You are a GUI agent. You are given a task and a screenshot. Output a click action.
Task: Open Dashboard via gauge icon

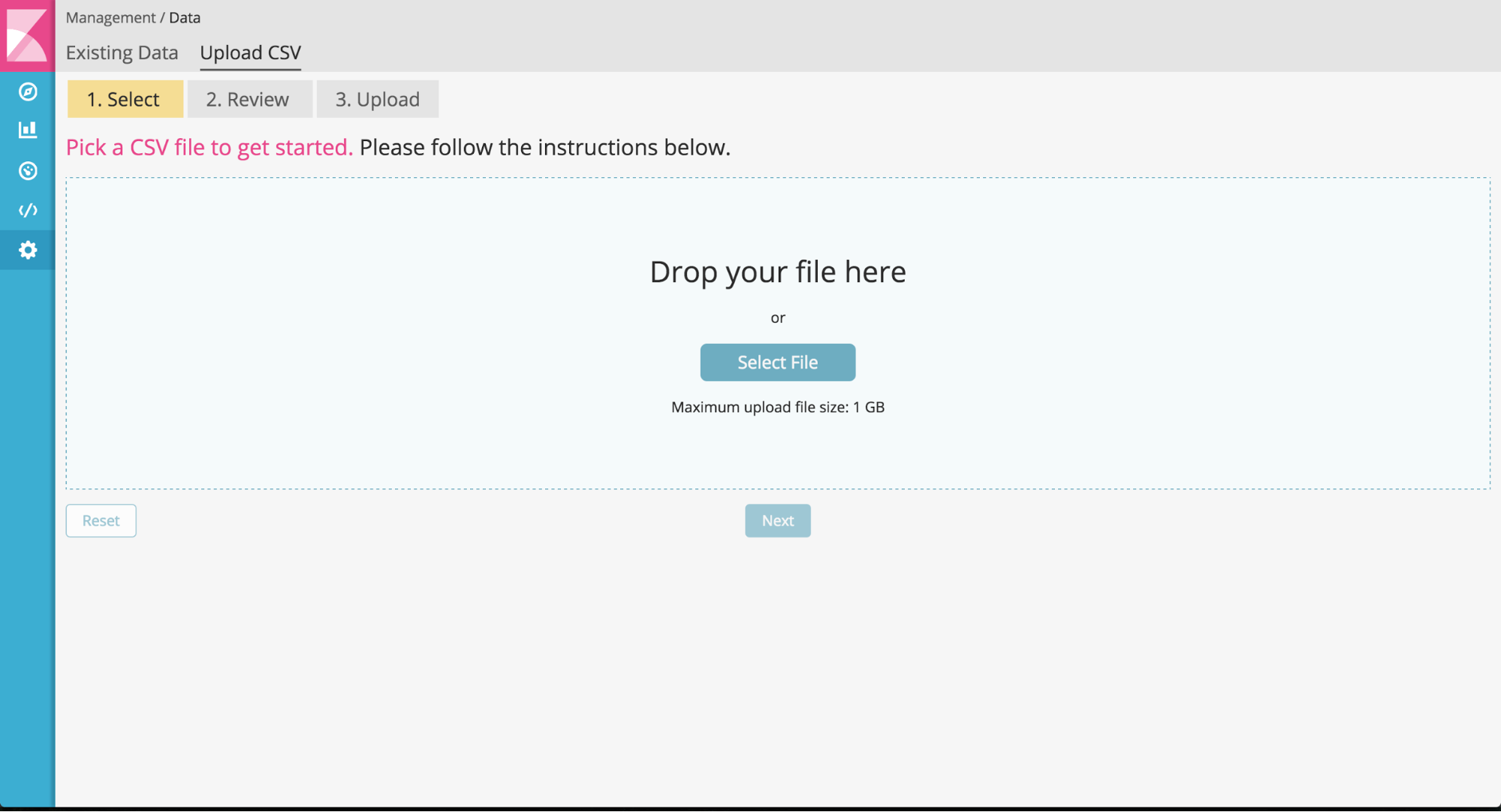[x=28, y=171]
